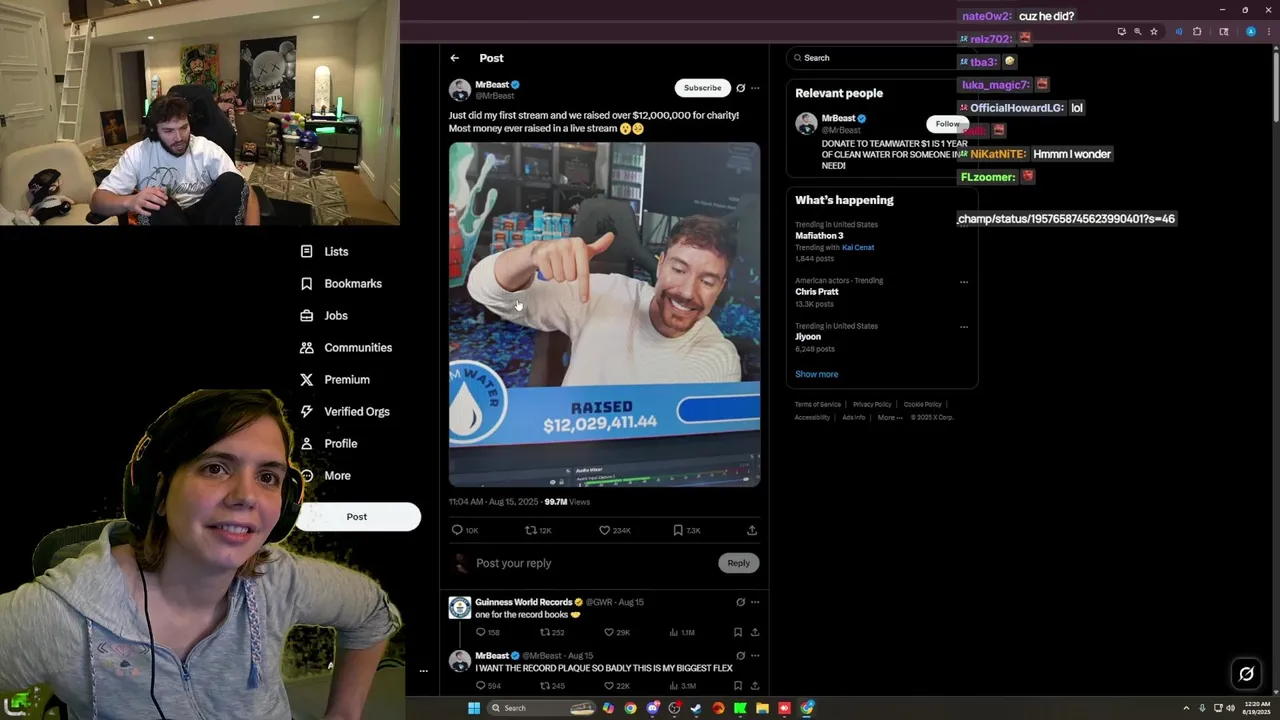Image resolution: width=1280 pixels, height=720 pixels.
Task: View analytics on Guinness reply 1.1M
Action: point(682,632)
